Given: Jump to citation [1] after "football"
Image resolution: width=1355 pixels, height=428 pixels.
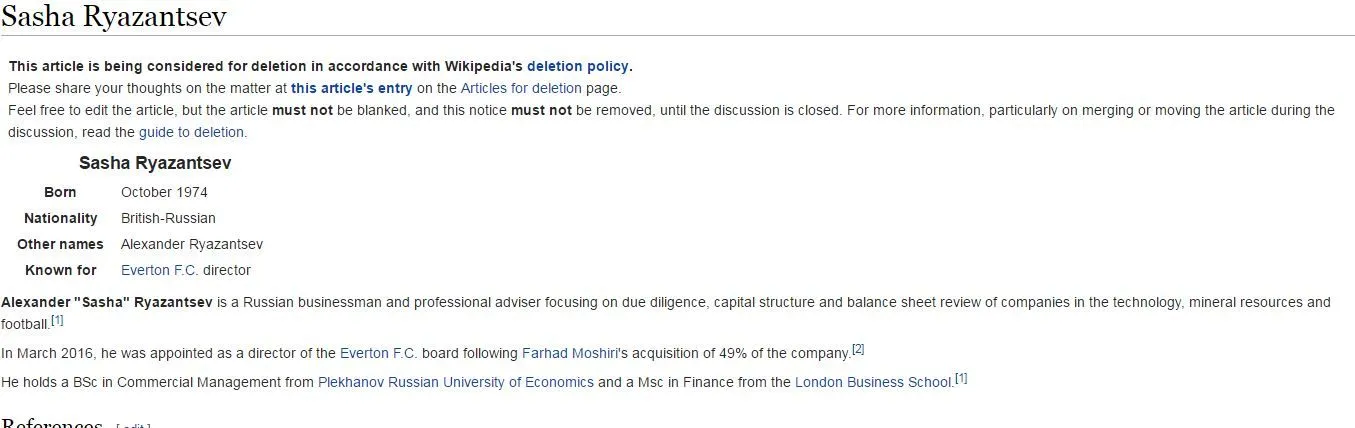Looking at the screenshot, I should point(57,321).
